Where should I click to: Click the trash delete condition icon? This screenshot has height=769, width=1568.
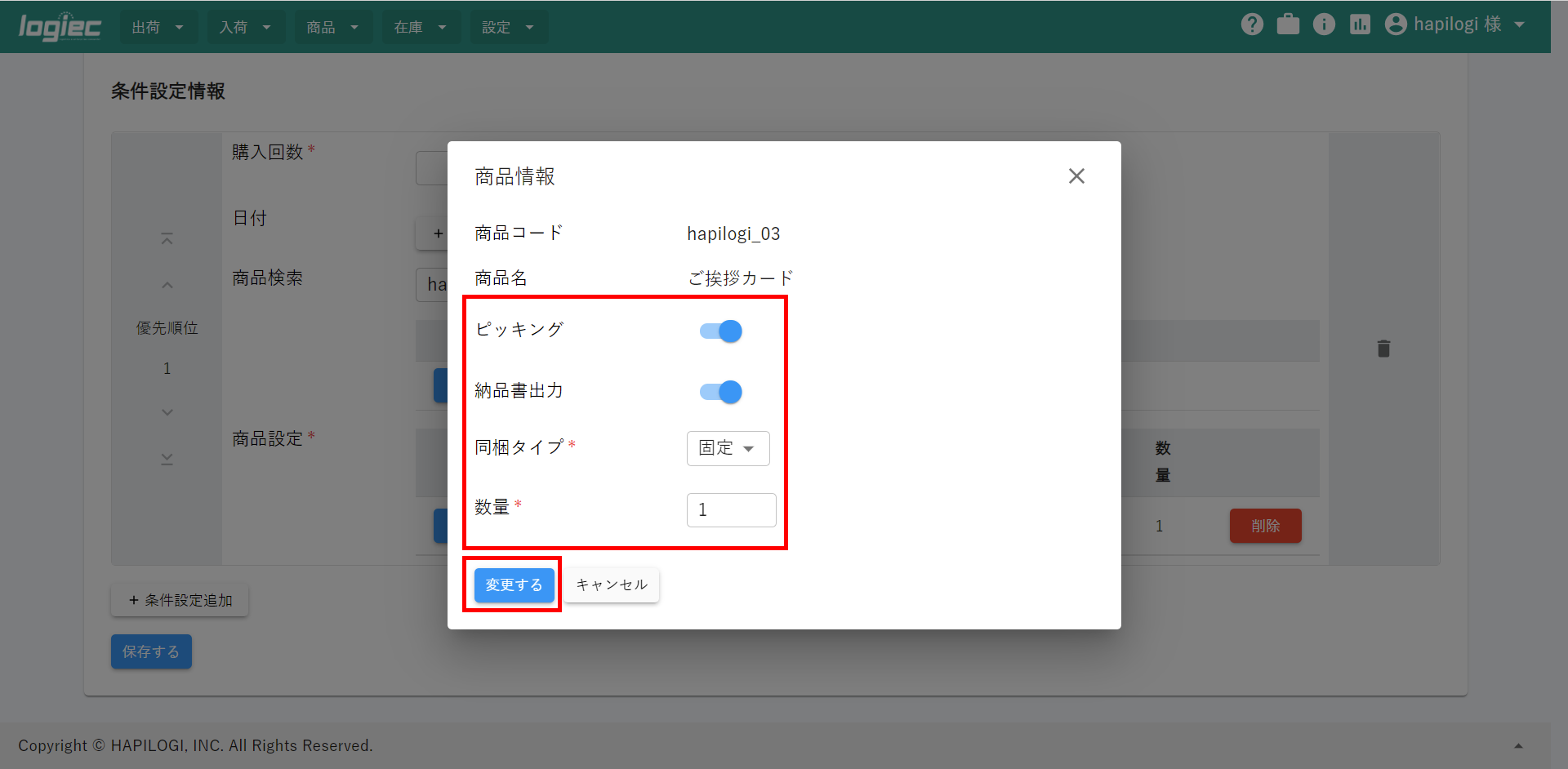tap(1383, 349)
